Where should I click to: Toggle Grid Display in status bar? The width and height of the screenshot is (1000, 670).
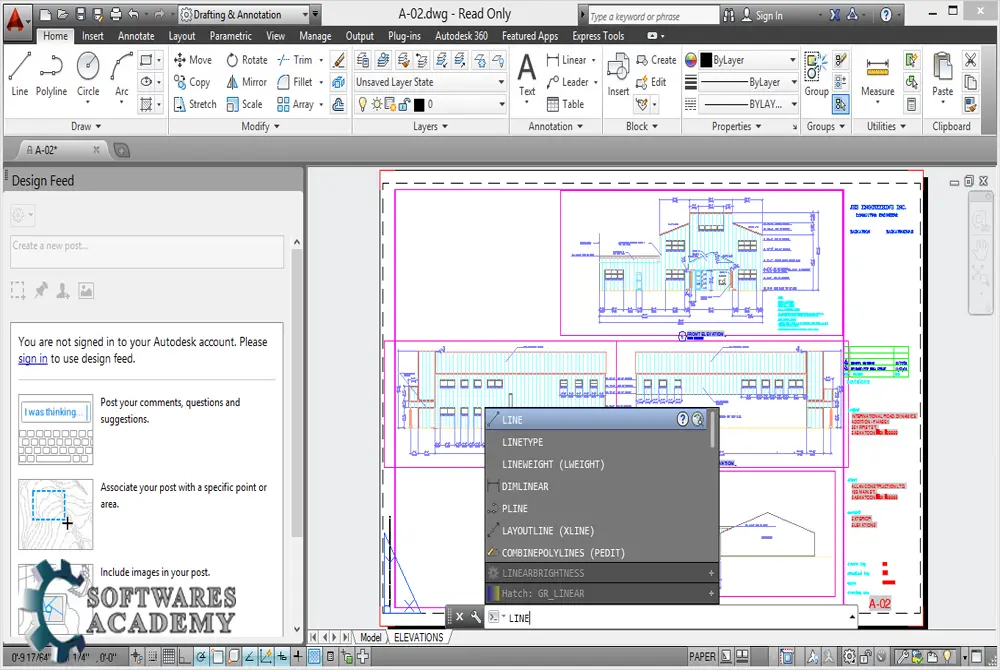point(169,656)
